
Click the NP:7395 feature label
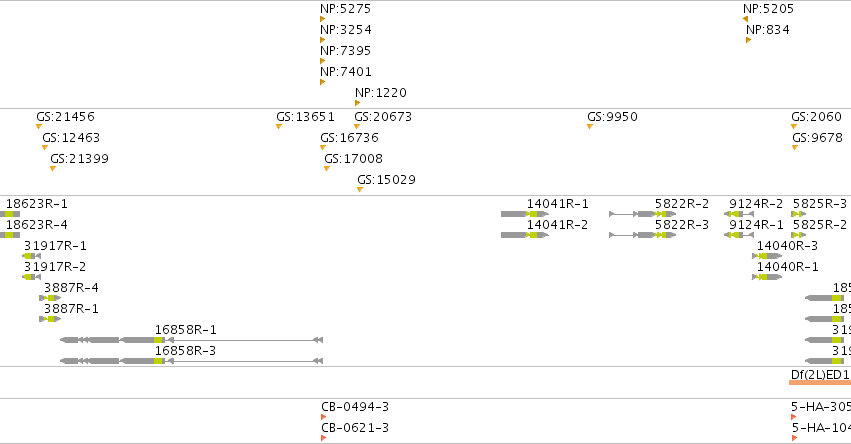coord(345,51)
